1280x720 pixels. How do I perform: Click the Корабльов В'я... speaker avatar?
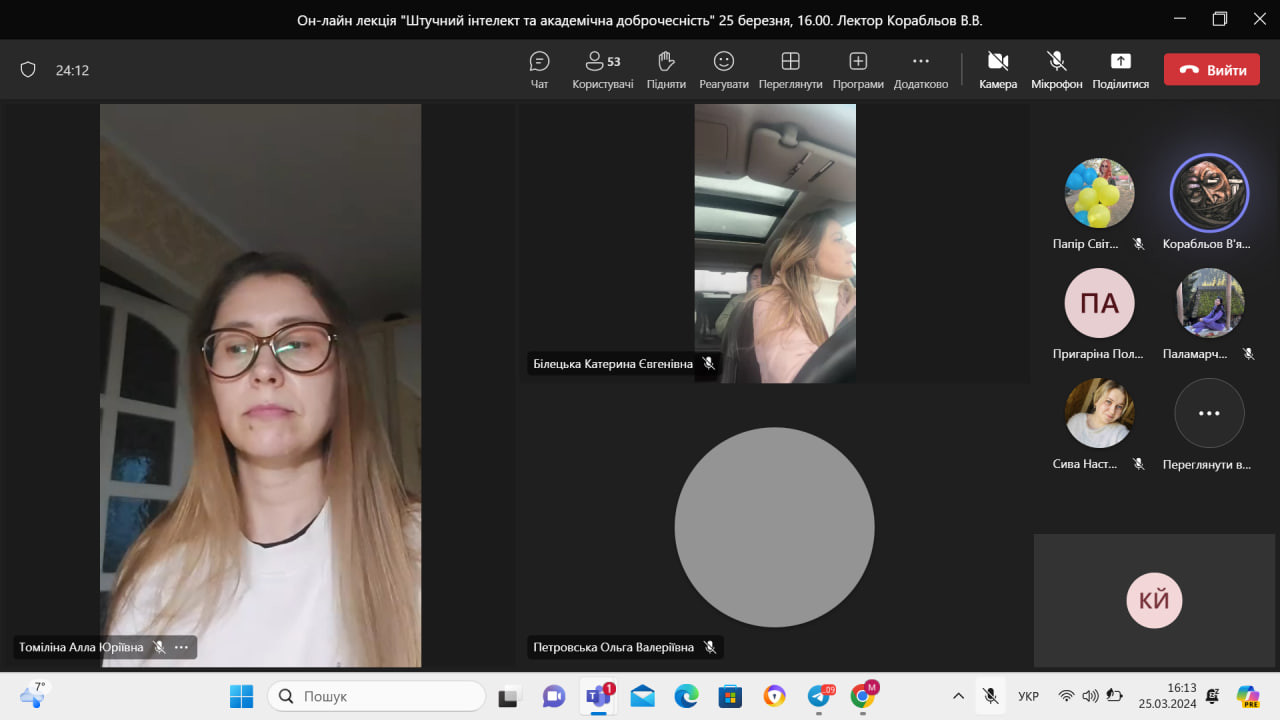point(1209,192)
